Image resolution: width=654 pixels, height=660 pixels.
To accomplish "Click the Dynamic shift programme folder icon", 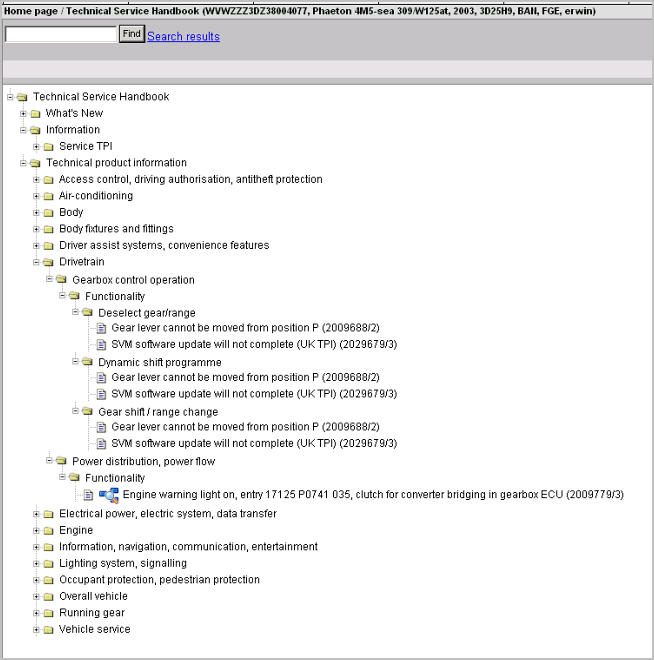I will pyautogui.click(x=88, y=362).
